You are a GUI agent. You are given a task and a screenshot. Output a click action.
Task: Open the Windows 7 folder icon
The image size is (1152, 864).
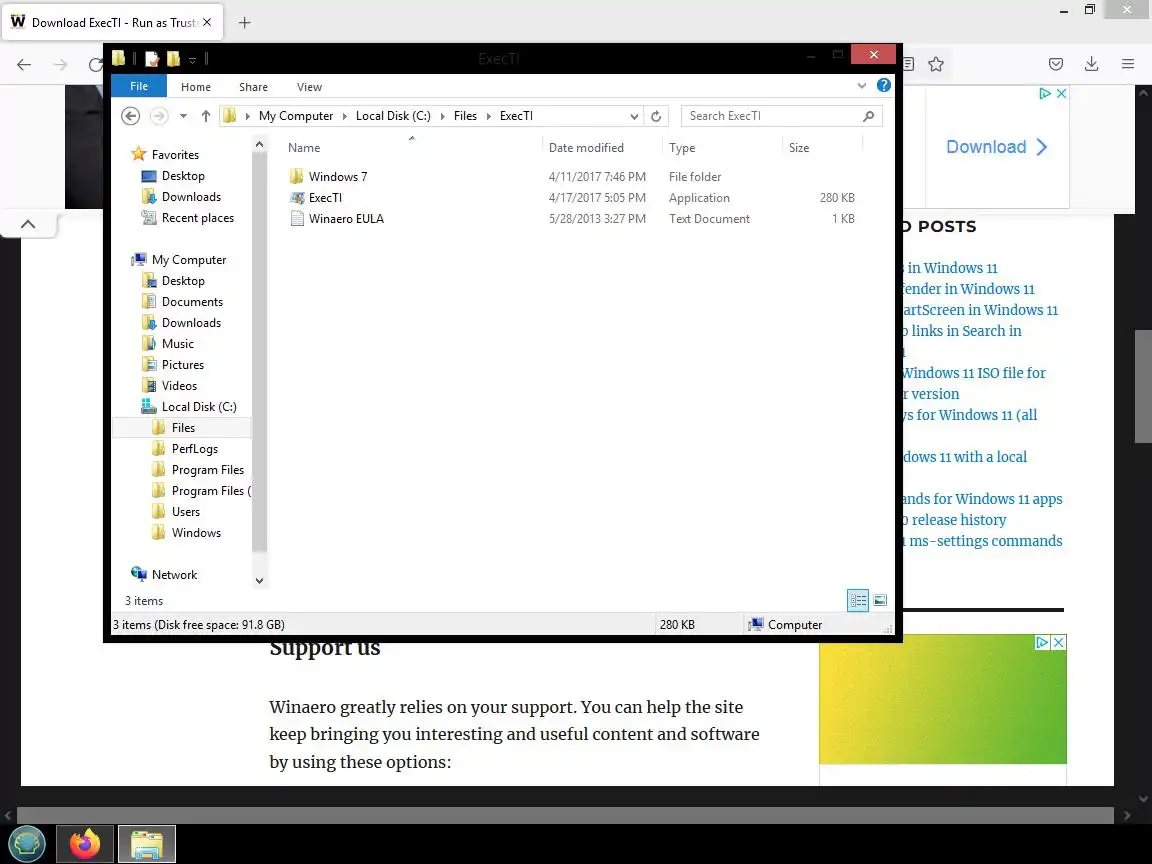coord(296,176)
